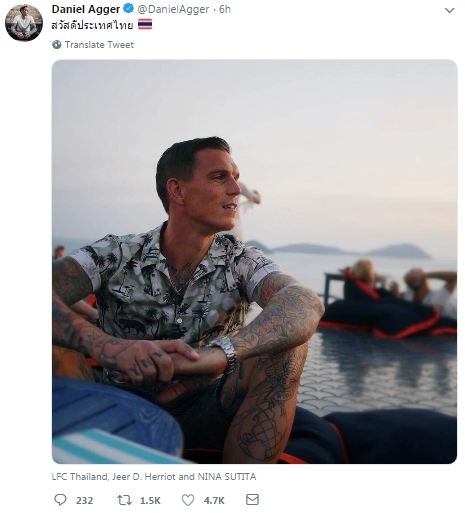The width and height of the screenshot is (465, 513).
Task: Like the tweet with the heart icon
Action: point(188,500)
